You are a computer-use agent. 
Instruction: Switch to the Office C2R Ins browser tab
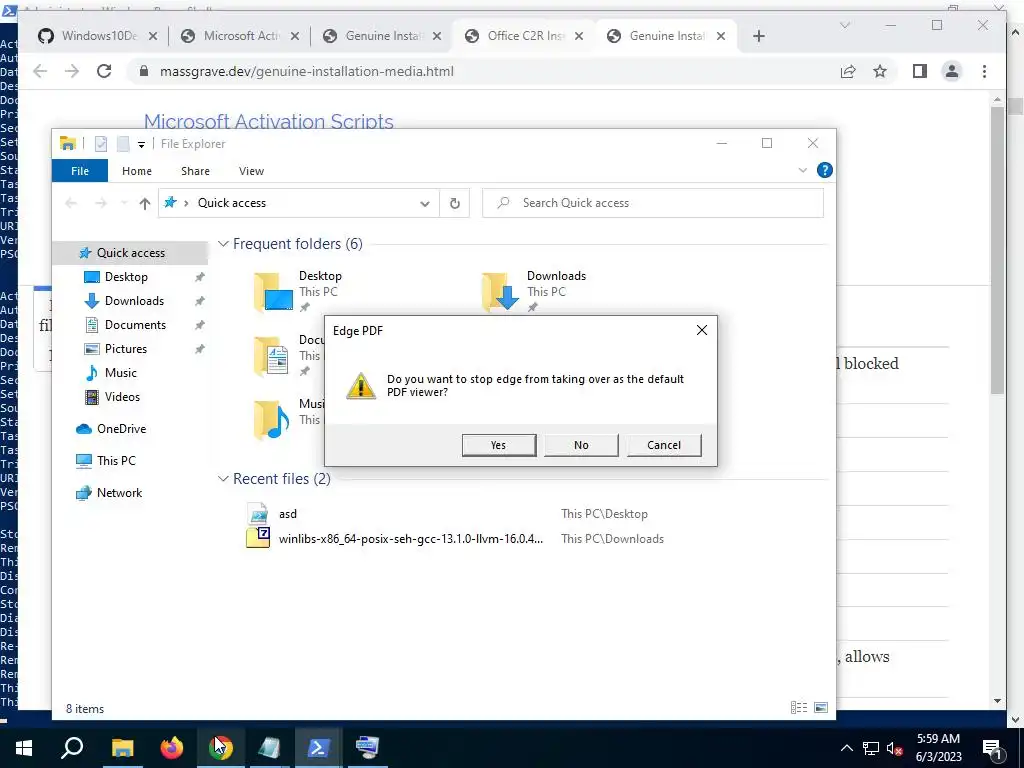[x=524, y=36]
